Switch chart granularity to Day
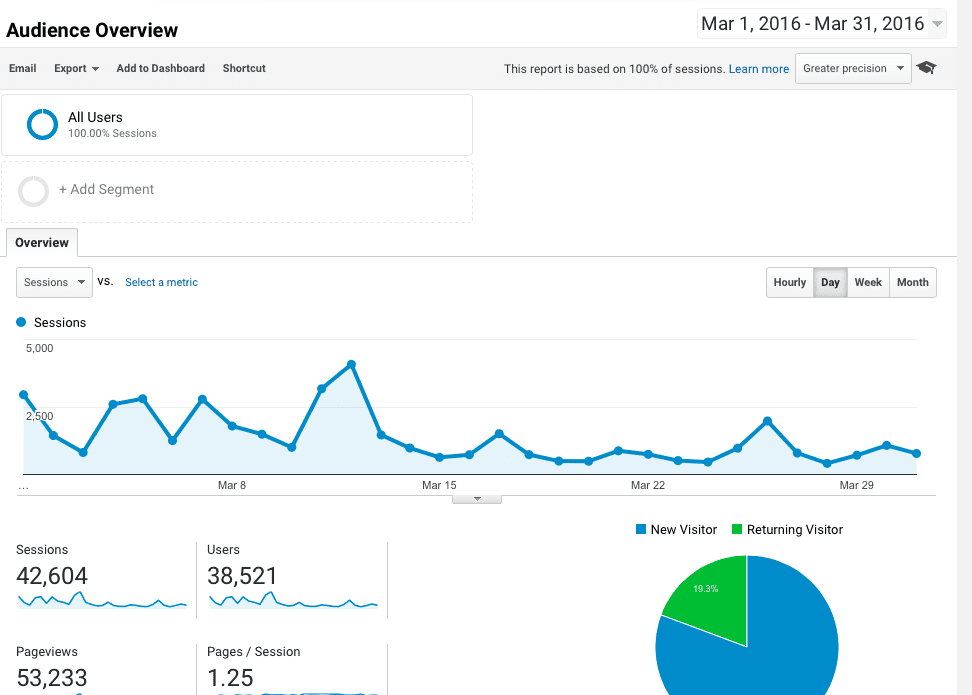The height and width of the screenshot is (695, 972). [x=830, y=282]
